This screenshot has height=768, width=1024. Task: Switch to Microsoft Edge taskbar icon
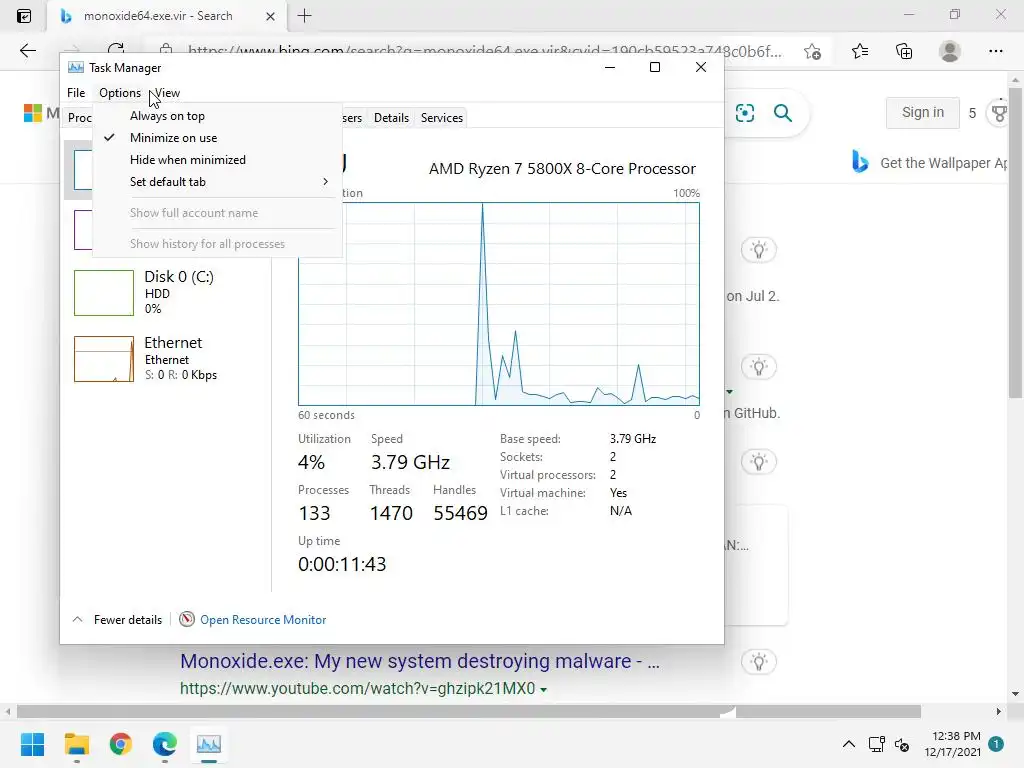click(165, 744)
